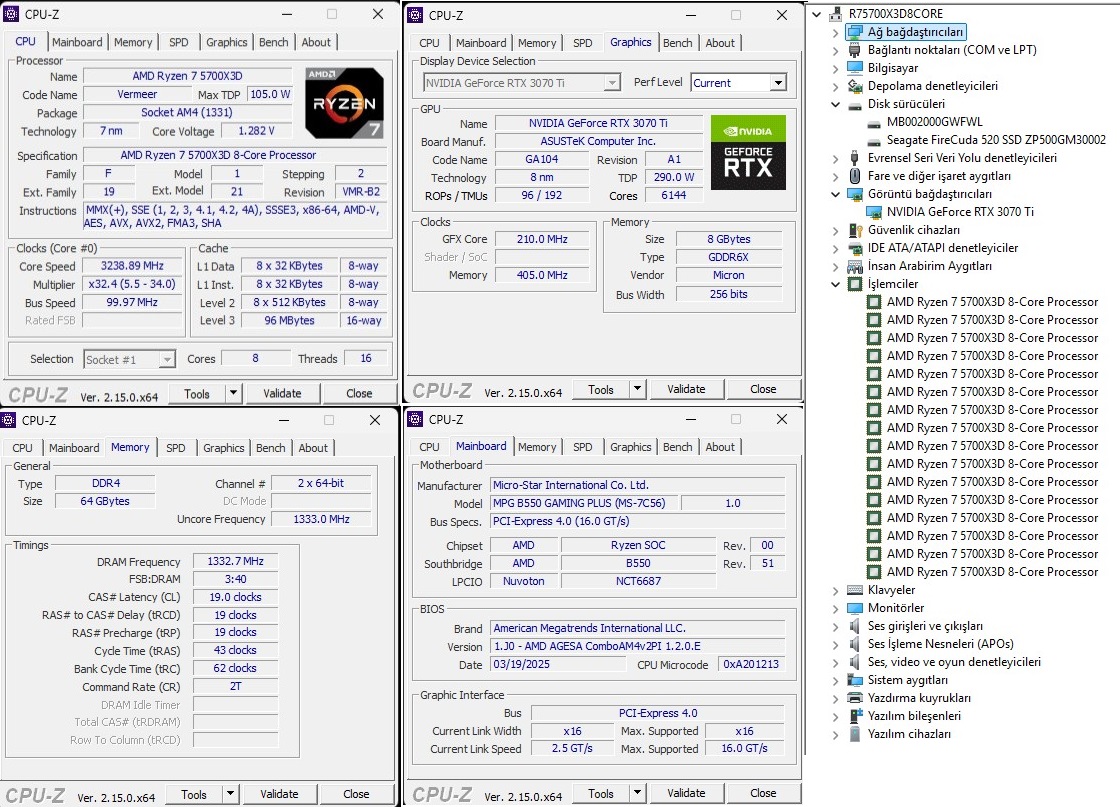Click the Sistem aygıtları icon
This screenshot has width=1120, height=807.
click(854, 680)
